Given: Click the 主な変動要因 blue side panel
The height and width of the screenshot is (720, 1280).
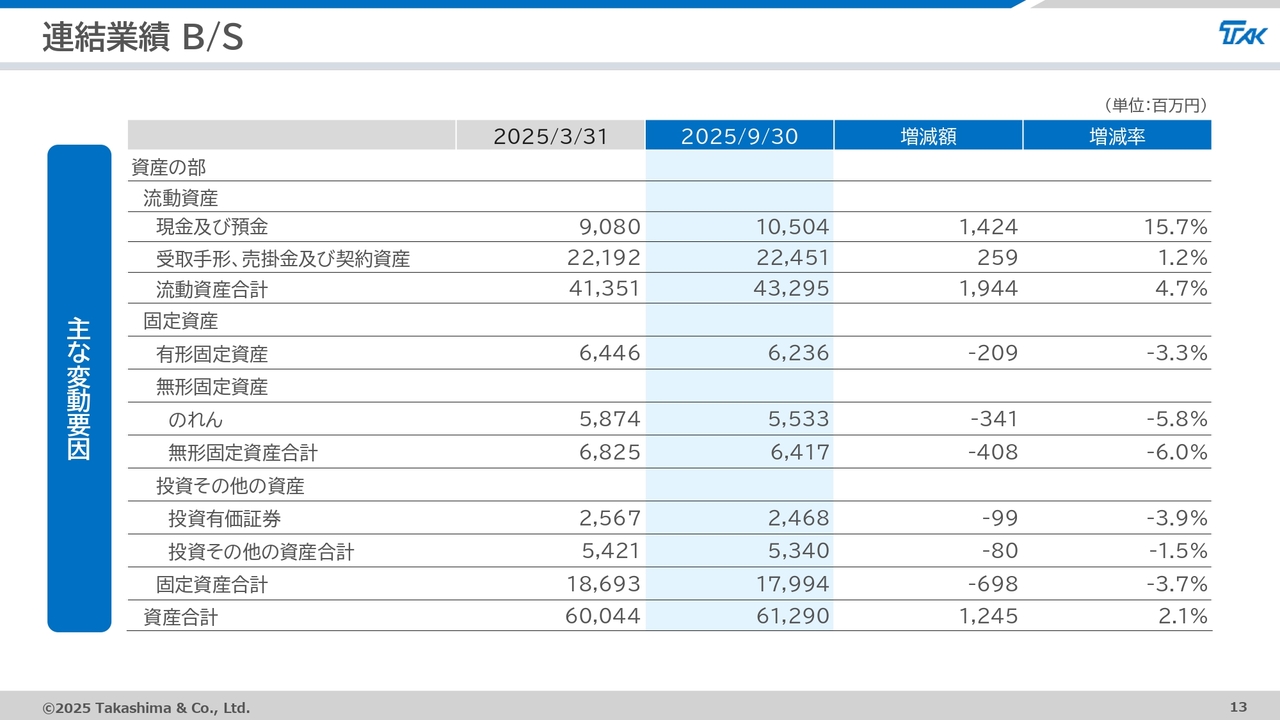Looking at the screenshot, I should coord(79,388).
